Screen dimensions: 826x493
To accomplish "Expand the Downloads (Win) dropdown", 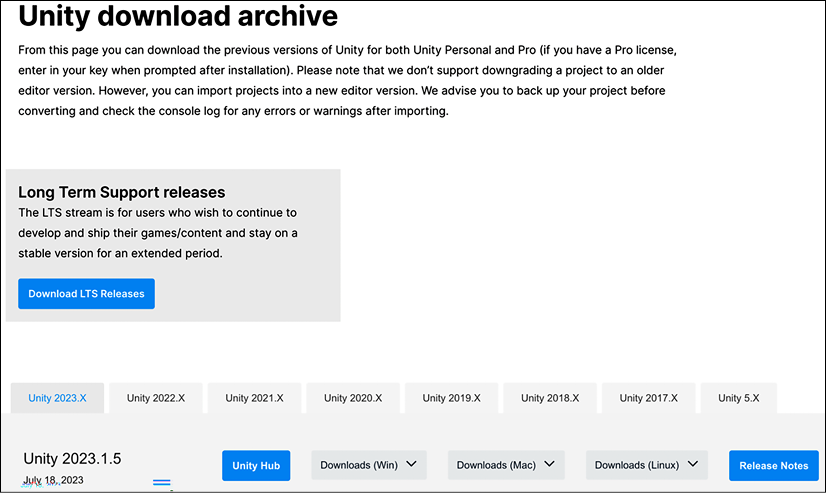I will 369,465.
